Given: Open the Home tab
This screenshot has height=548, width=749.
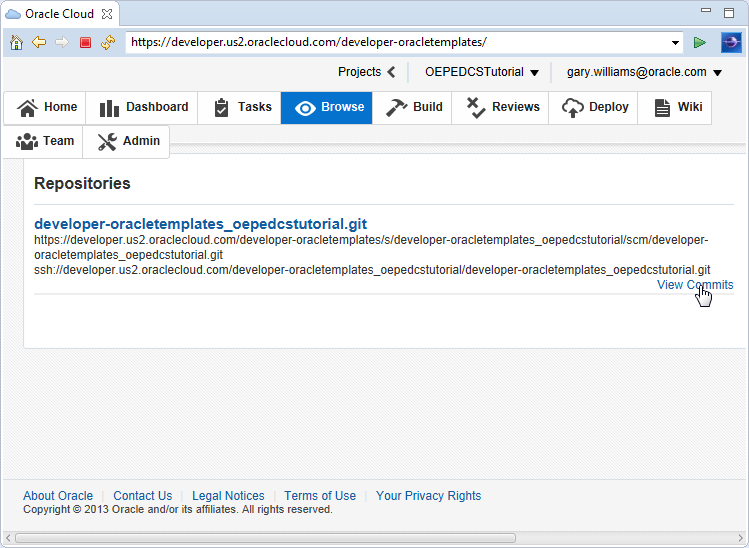Looking at the screenshot, I should pyautogui.click(x=45, y=107).
